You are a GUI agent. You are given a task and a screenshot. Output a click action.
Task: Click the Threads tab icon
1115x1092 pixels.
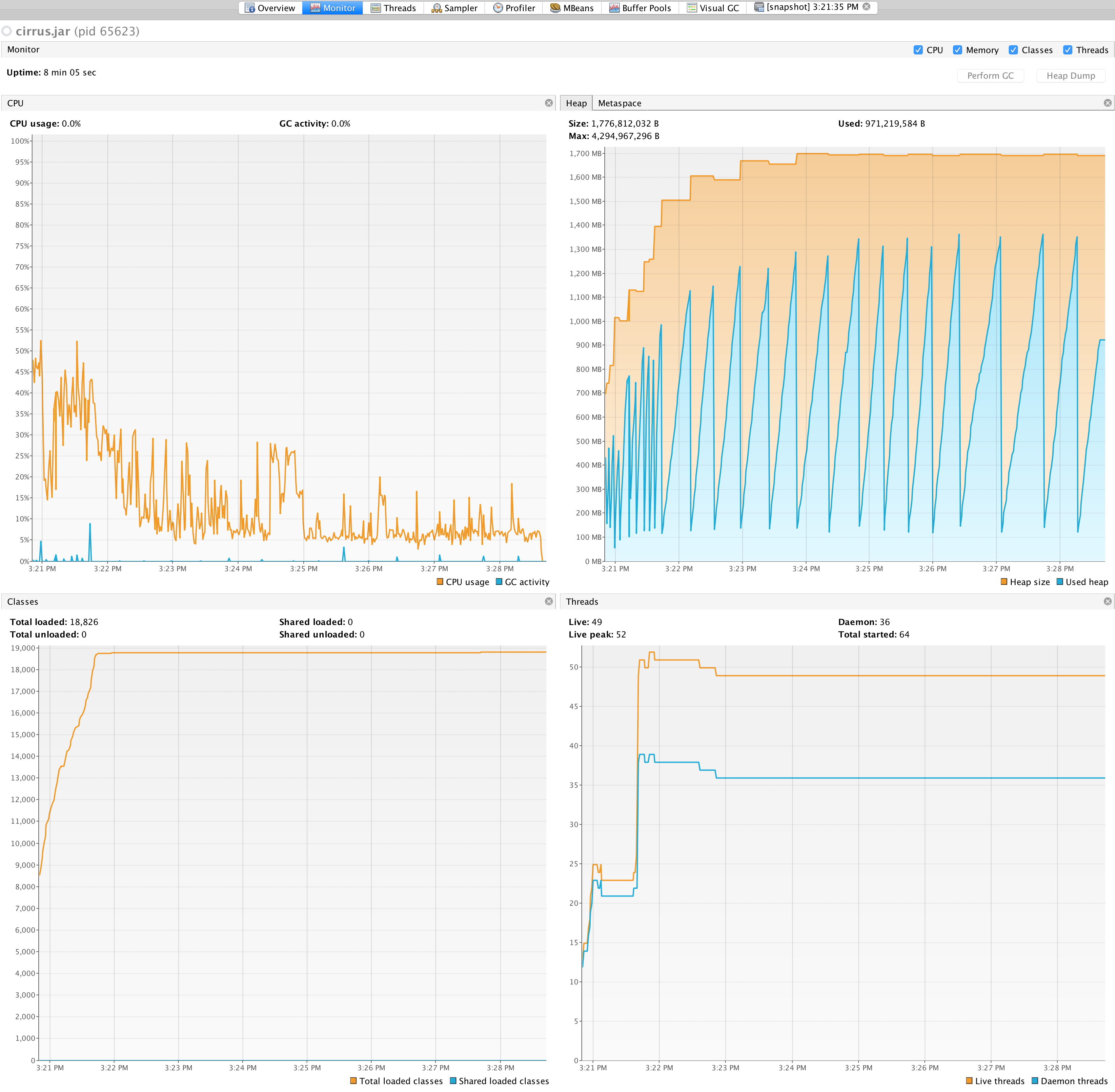coord(376,8)
